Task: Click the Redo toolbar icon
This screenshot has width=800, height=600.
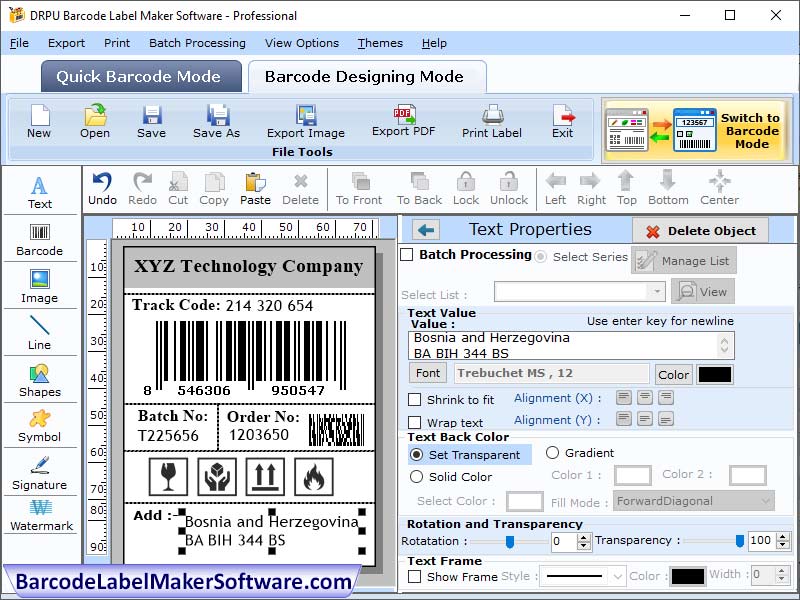Action: click(142, 189)
